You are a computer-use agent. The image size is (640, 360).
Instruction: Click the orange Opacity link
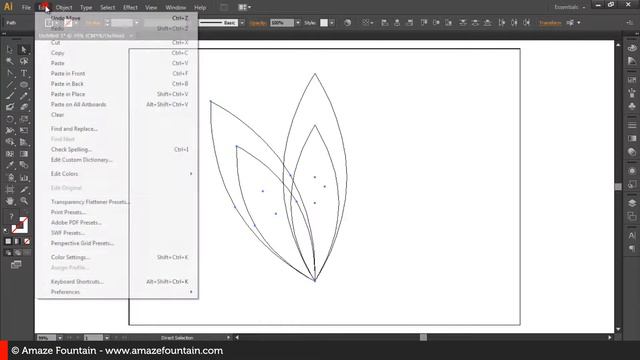pyautogui.click(x=258, y=23)
